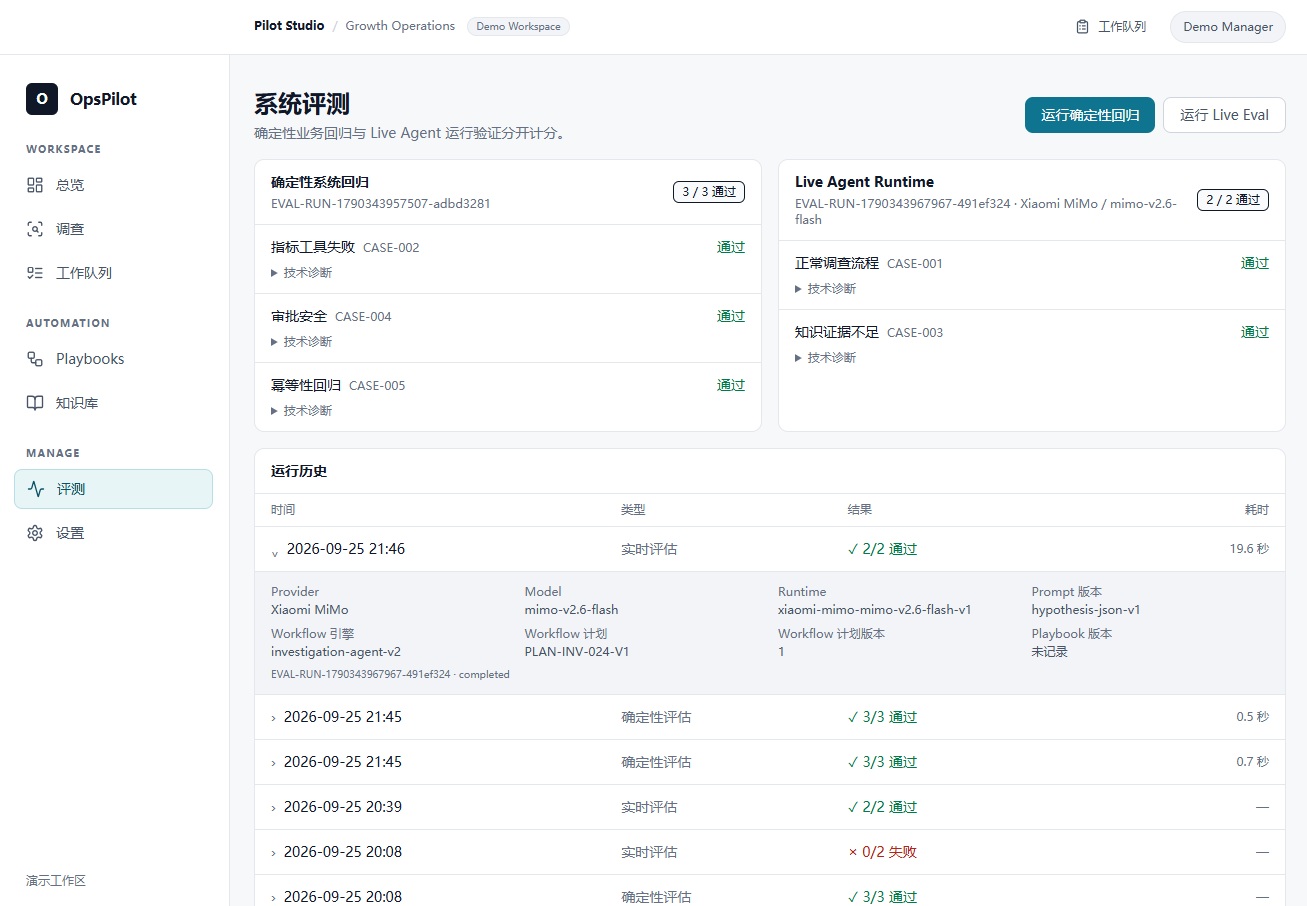Screen dimensions: 1307x906
Task: Open 总览 via its grid icon
Action: tap(35, 185)
